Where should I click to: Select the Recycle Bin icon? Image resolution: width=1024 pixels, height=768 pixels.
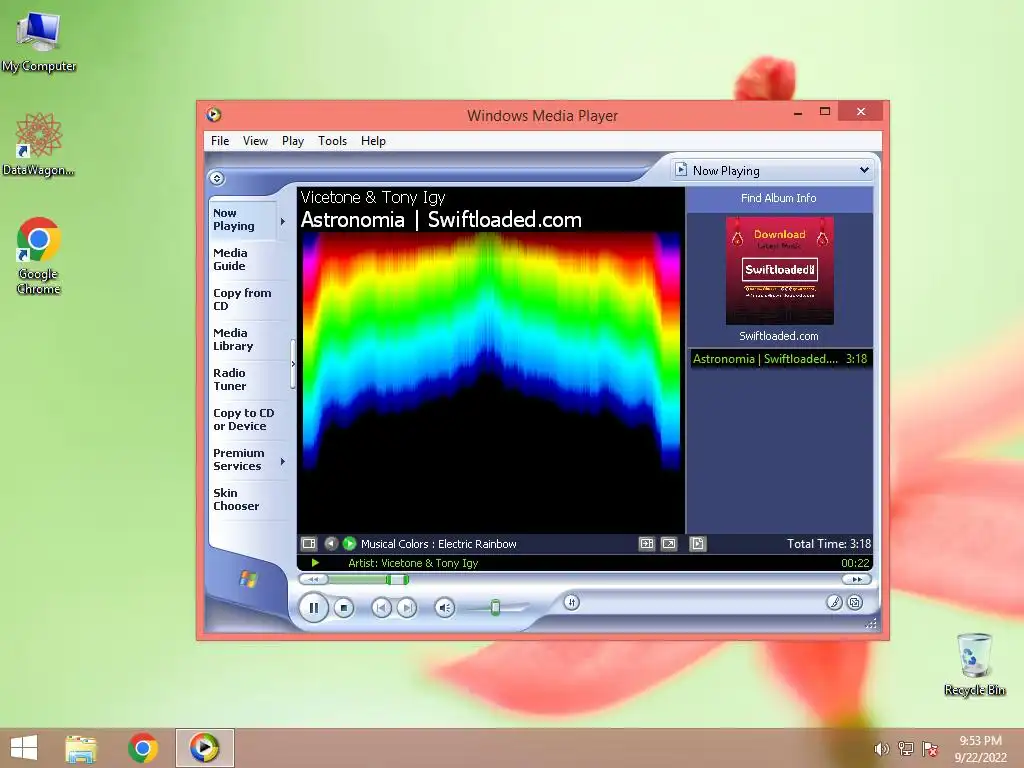click(974, 664)
